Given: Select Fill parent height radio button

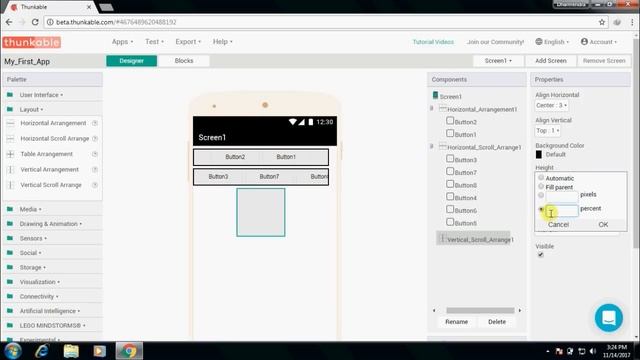Looking at the screenshot, I should tap(541, 187).
